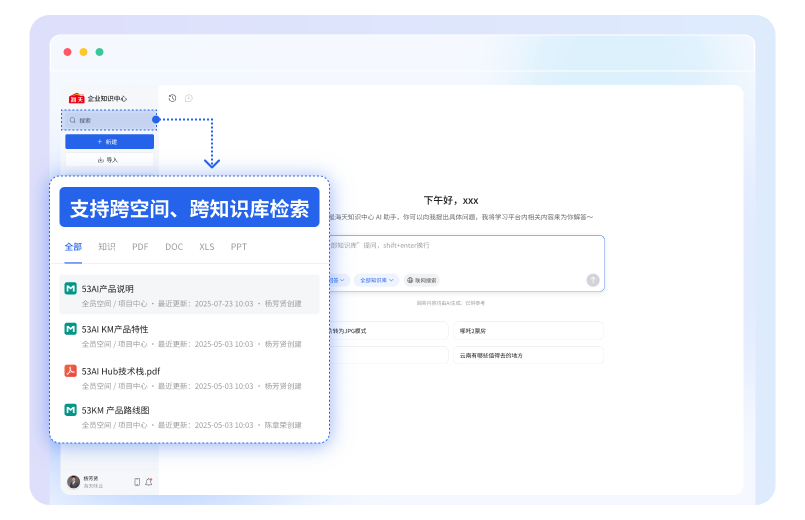Switch to the XLS tab
Screen dimensions: 805x520
point(207,247)
